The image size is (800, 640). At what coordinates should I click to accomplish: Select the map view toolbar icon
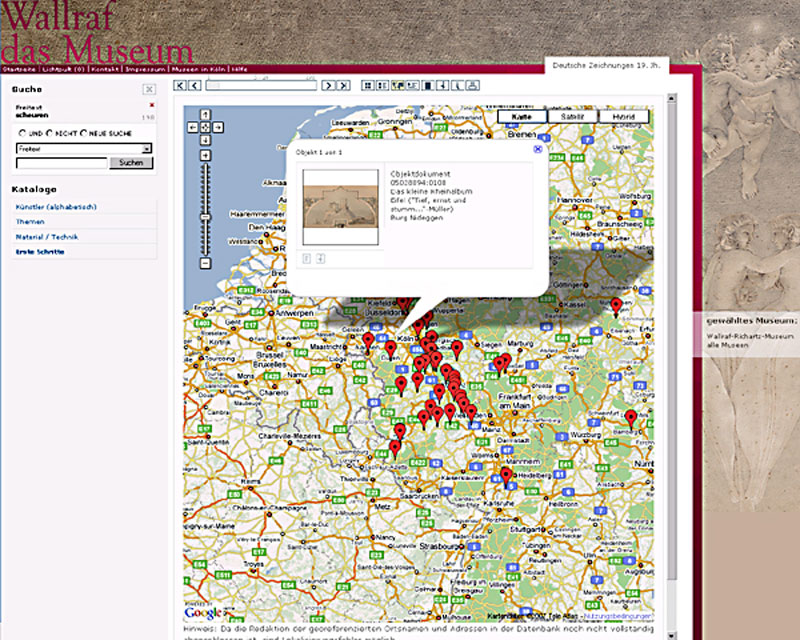tap(397, 85)
